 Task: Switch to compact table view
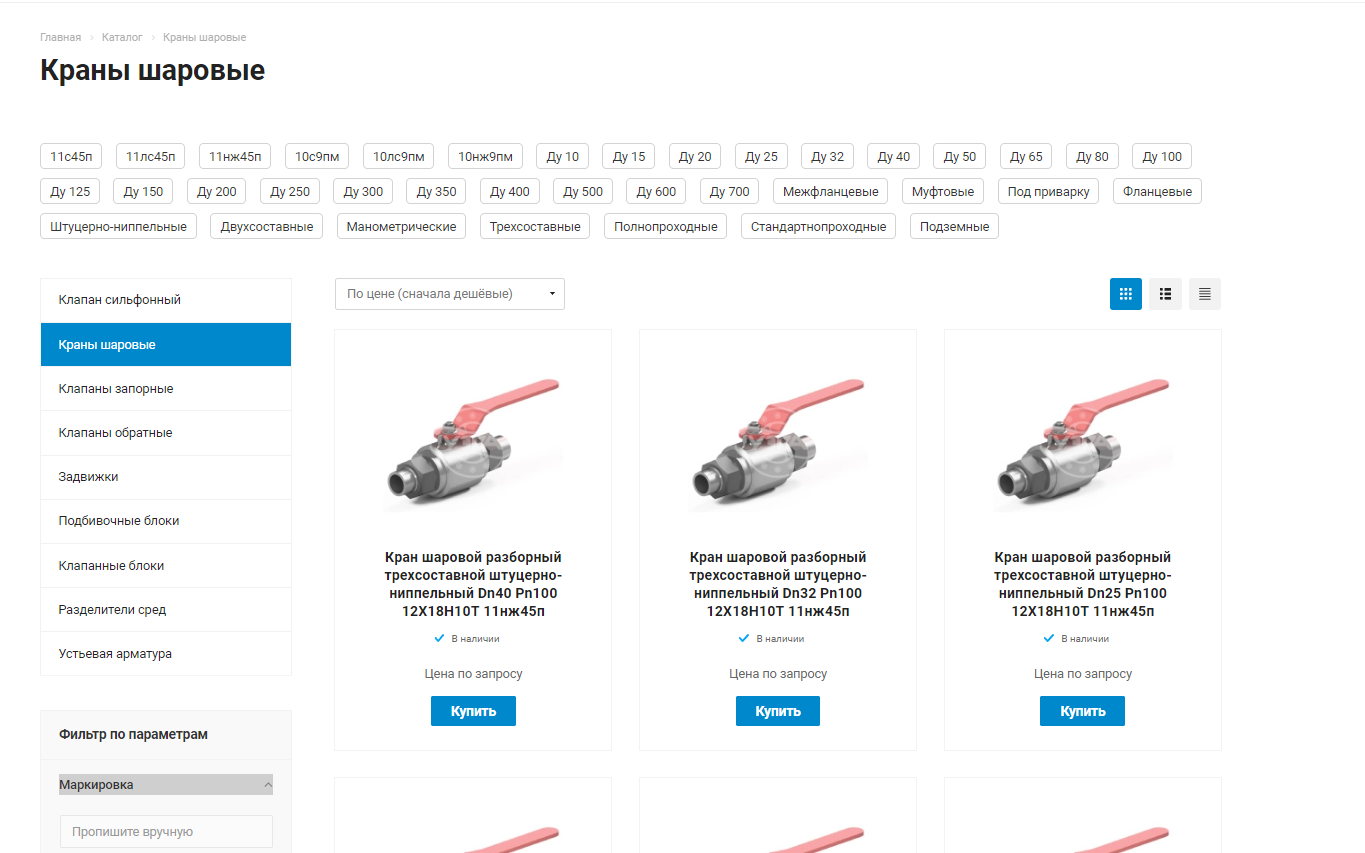coord(1205,294)
